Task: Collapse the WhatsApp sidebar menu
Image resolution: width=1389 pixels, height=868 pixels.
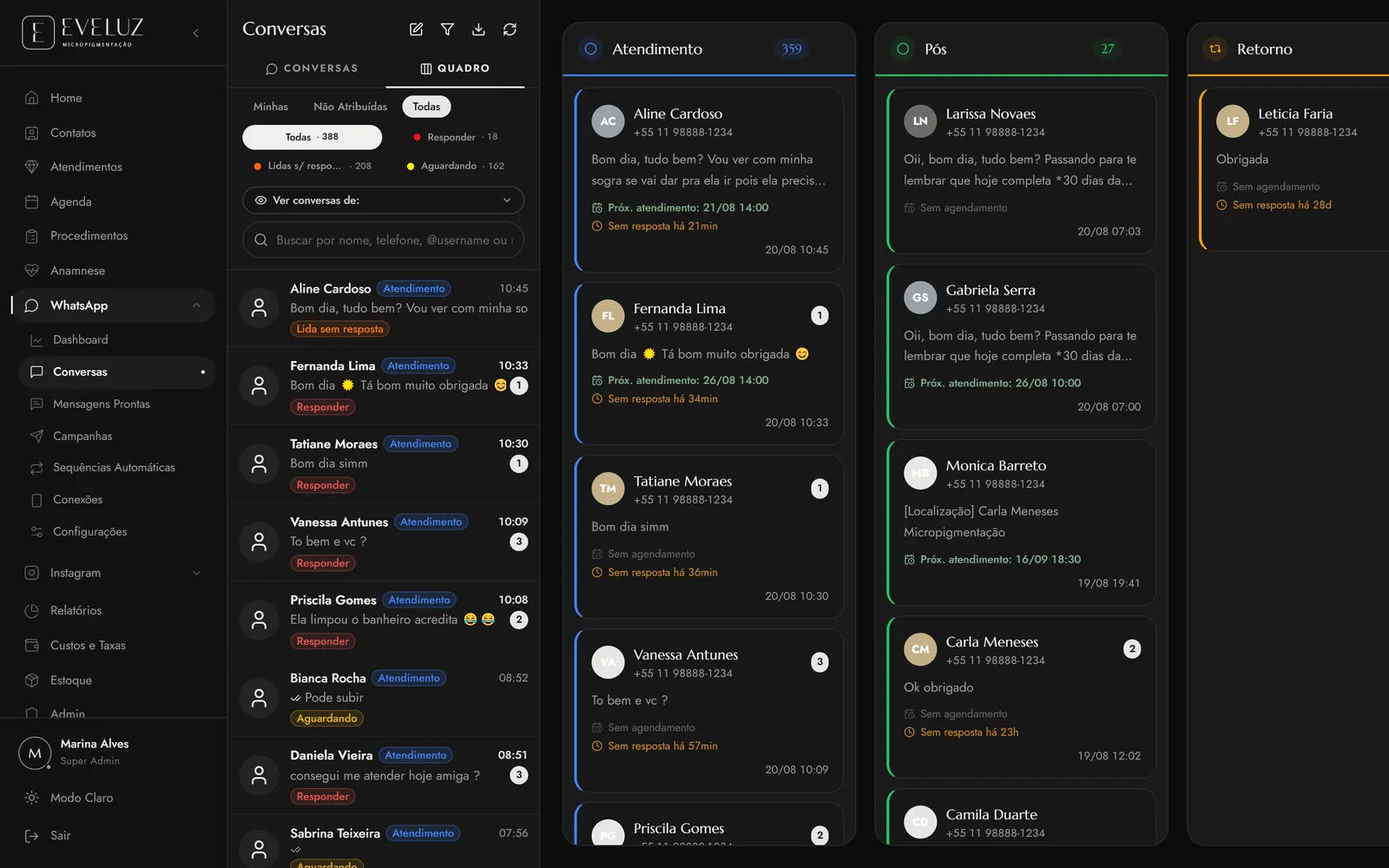Action: click(196, 306)
